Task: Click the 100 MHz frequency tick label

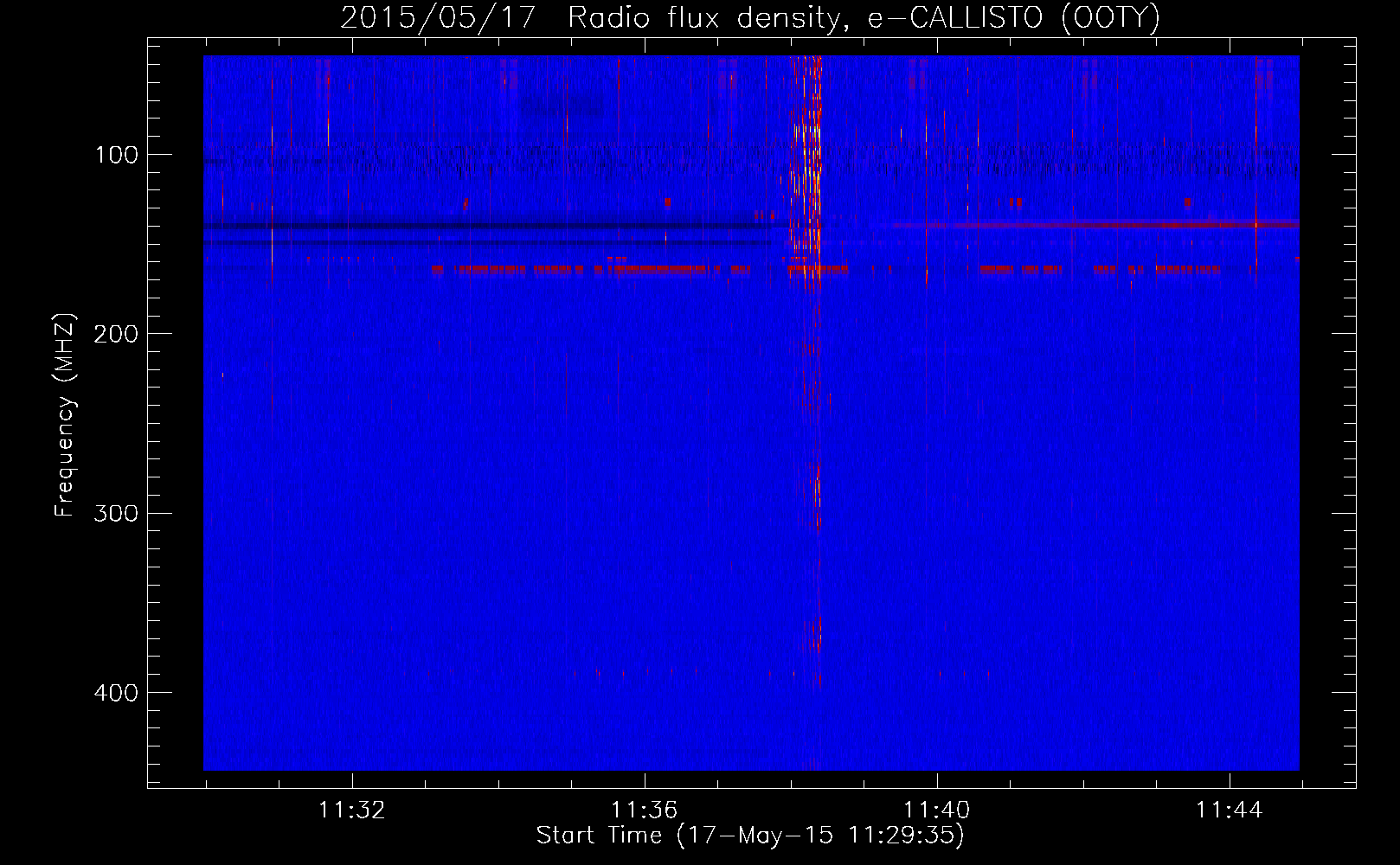Action: point(116,155)
